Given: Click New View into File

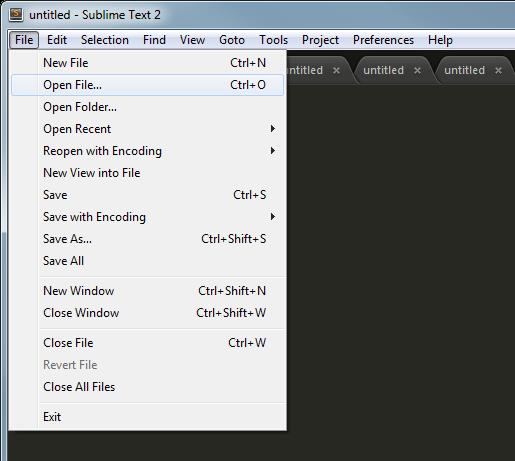Looking at the screenshot, I should pyautogui.click(x=147, y=173).
